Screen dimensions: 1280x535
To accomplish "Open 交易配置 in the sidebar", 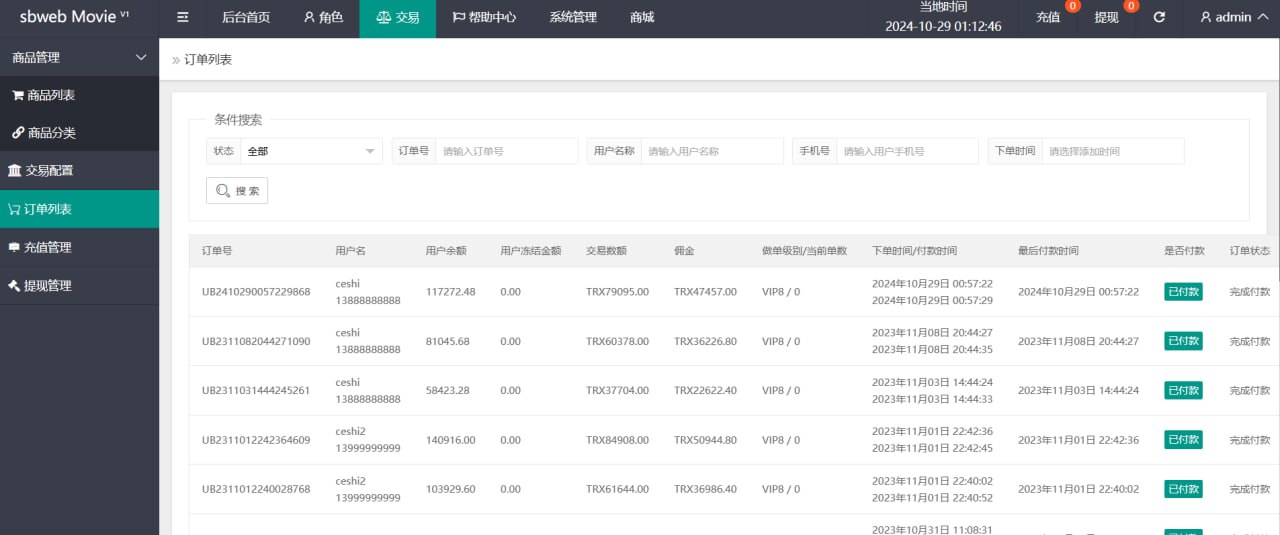I will tap(48, 171).
